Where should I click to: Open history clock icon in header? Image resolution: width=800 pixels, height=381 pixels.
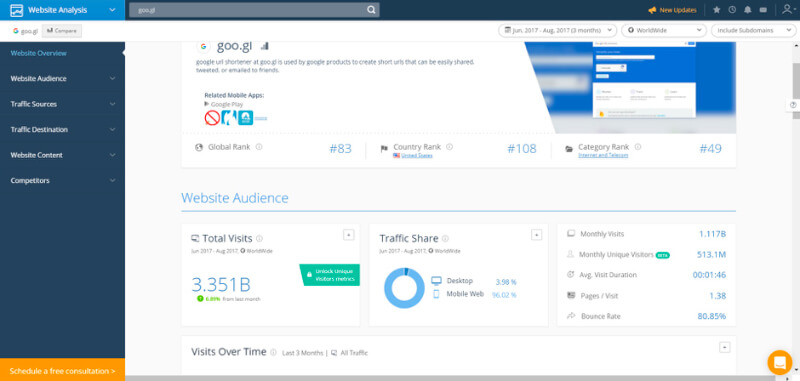[x=732, y=10]
